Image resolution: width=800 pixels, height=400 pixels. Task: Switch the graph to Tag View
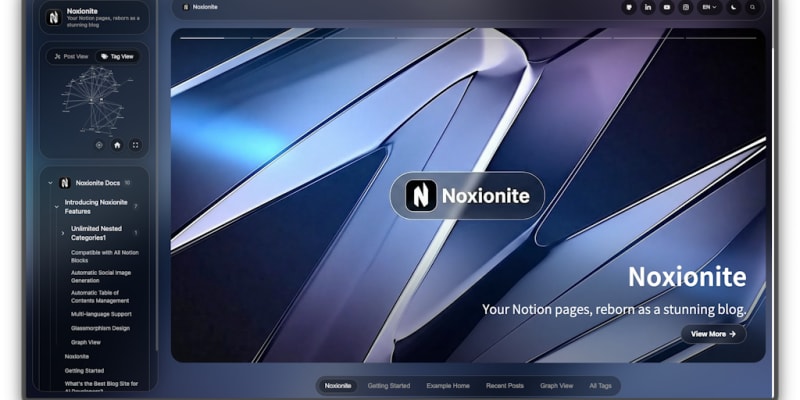tap(117, 57)
